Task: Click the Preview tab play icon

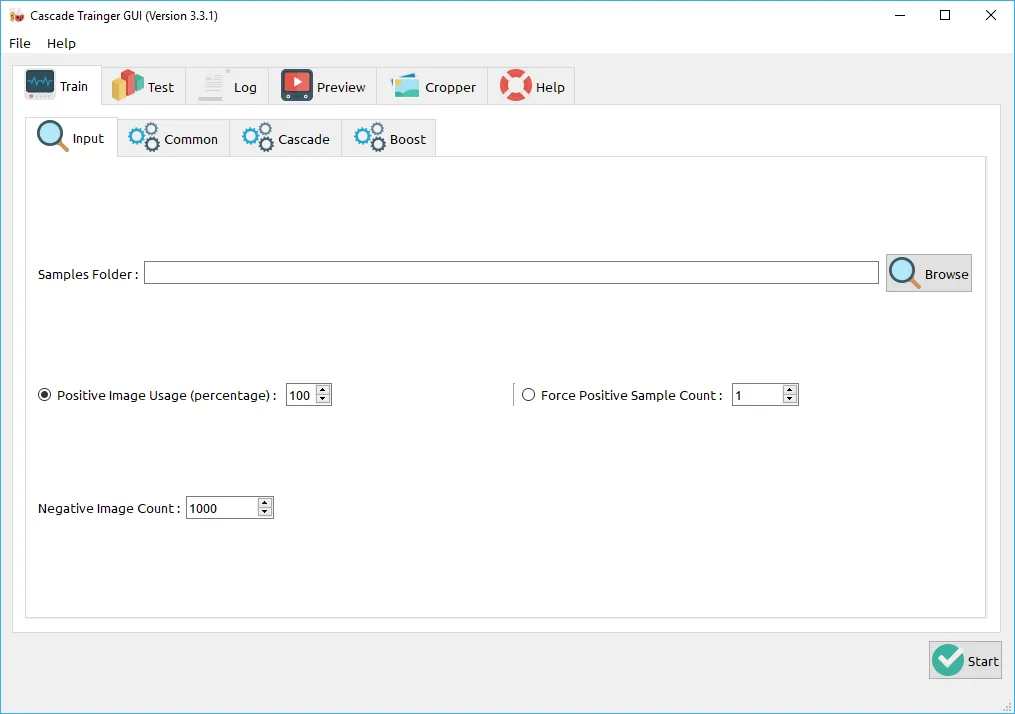Action: click(297, 85)
